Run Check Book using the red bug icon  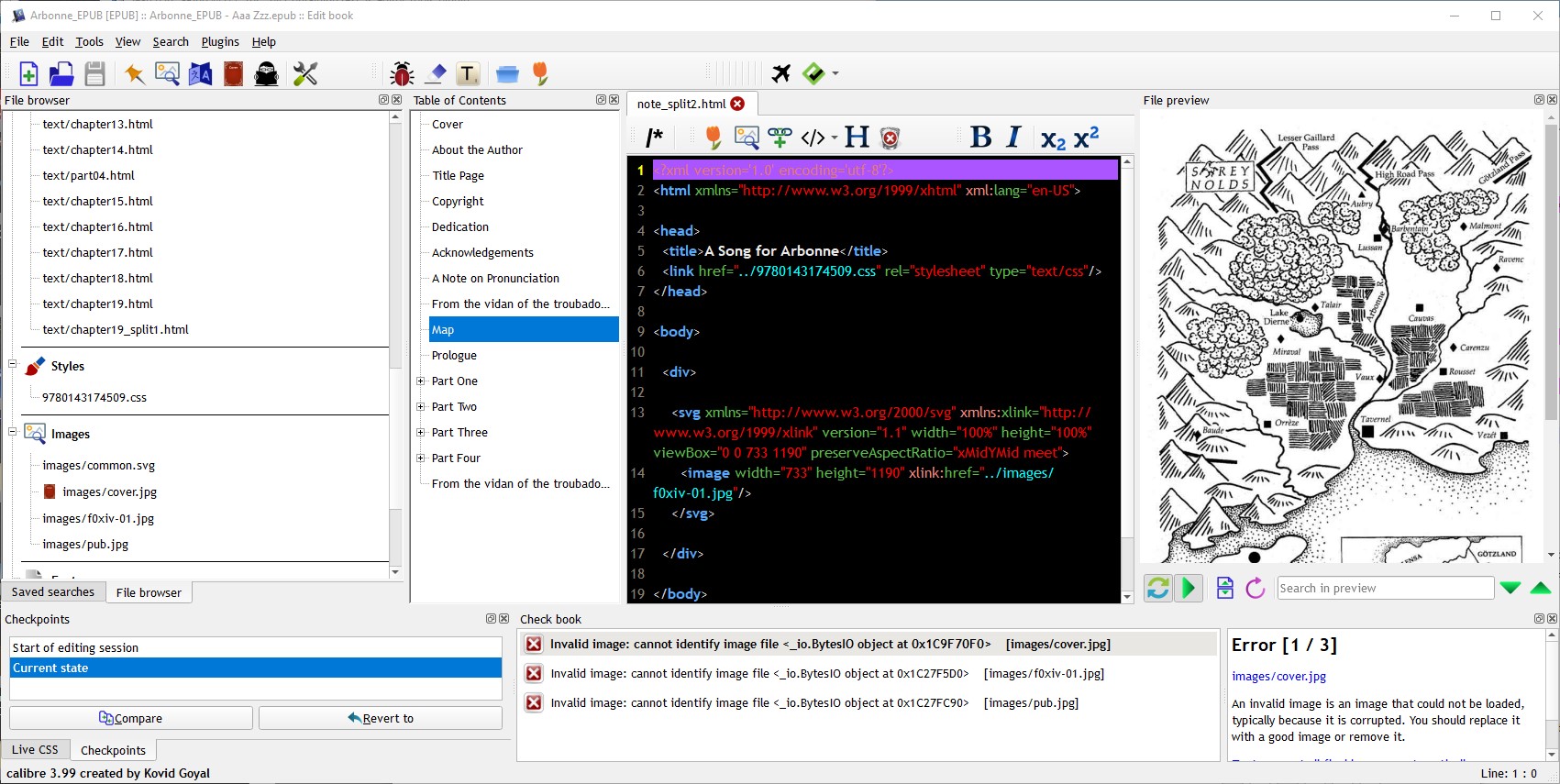click(x=402, y=74)
